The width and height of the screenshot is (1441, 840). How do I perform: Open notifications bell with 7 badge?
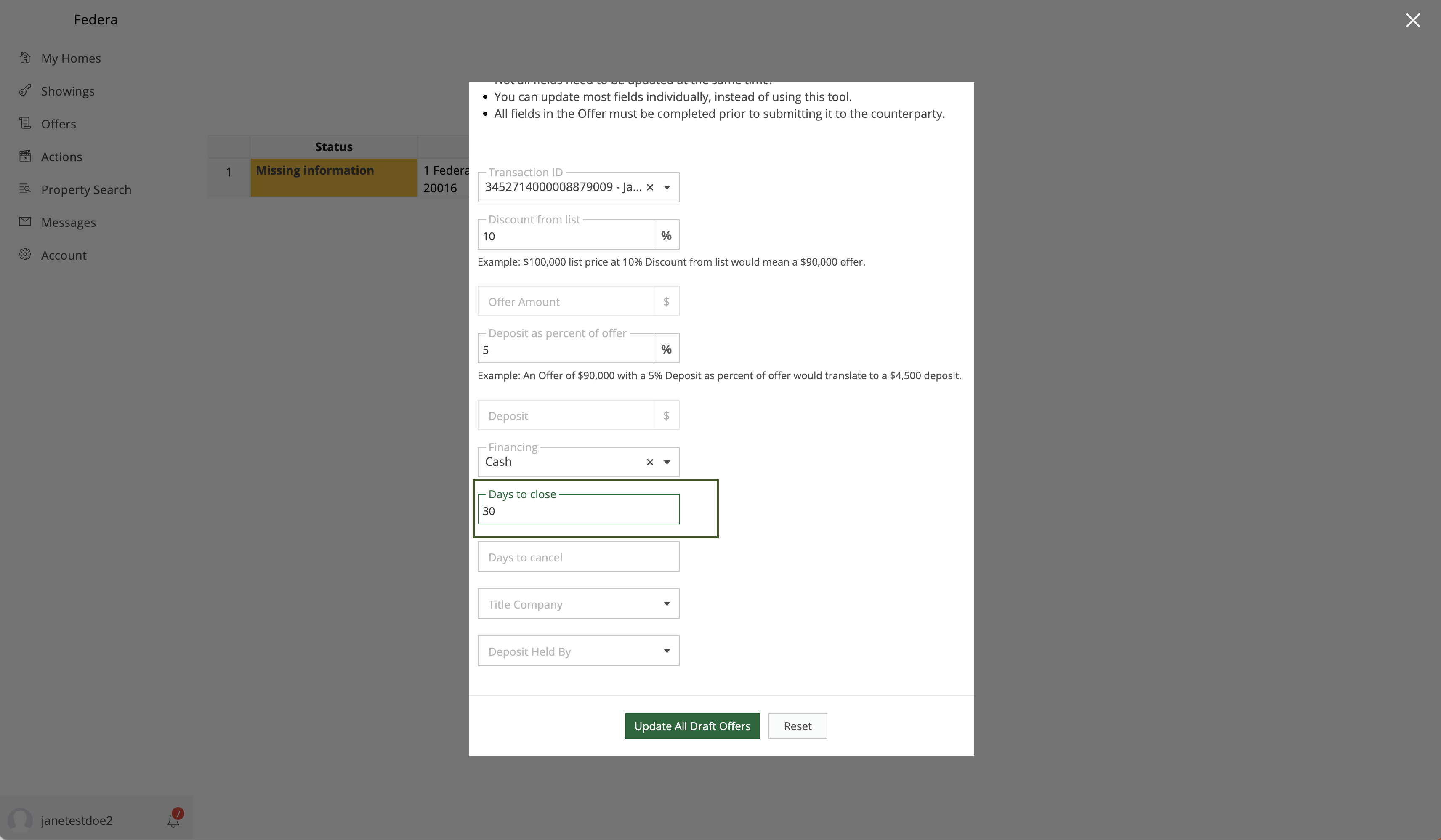pos(174,819)
